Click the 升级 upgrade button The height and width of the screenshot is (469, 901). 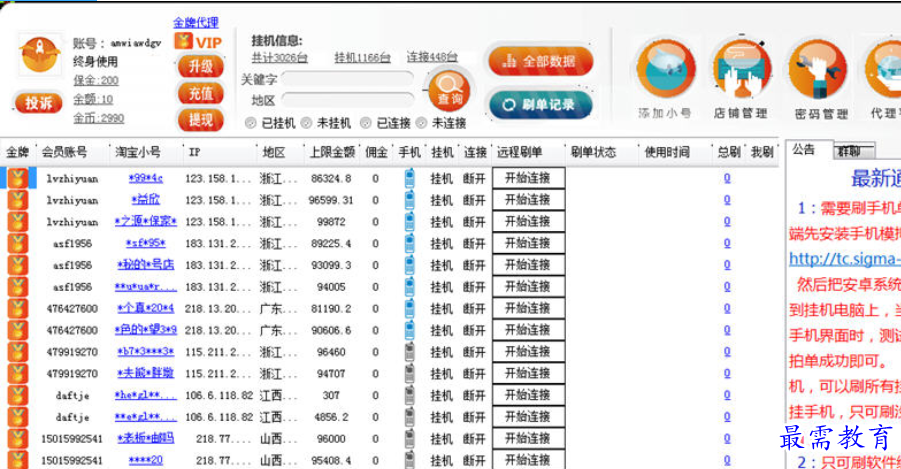tap(200, 67)
